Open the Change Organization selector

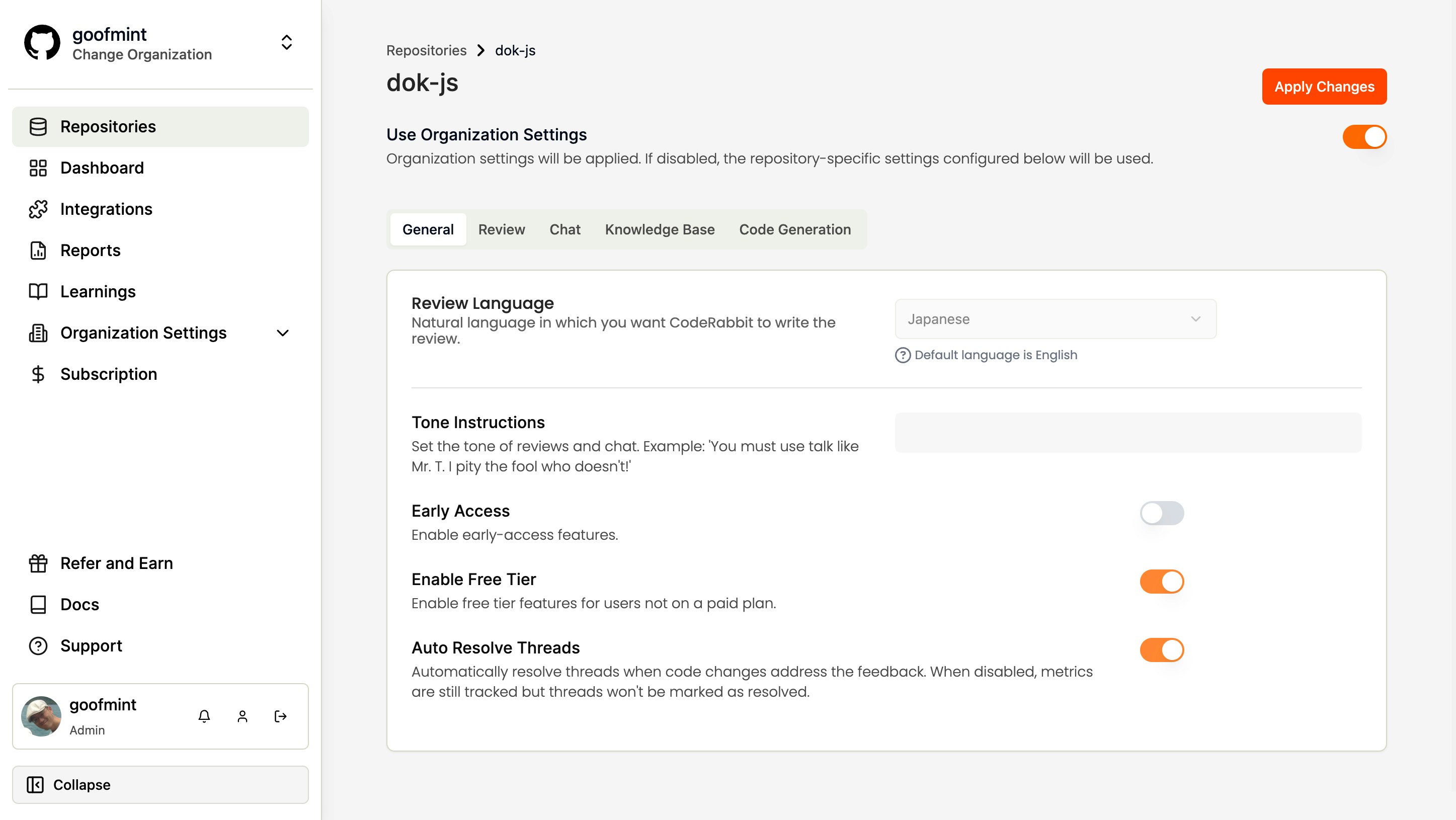tap(286, 42)
